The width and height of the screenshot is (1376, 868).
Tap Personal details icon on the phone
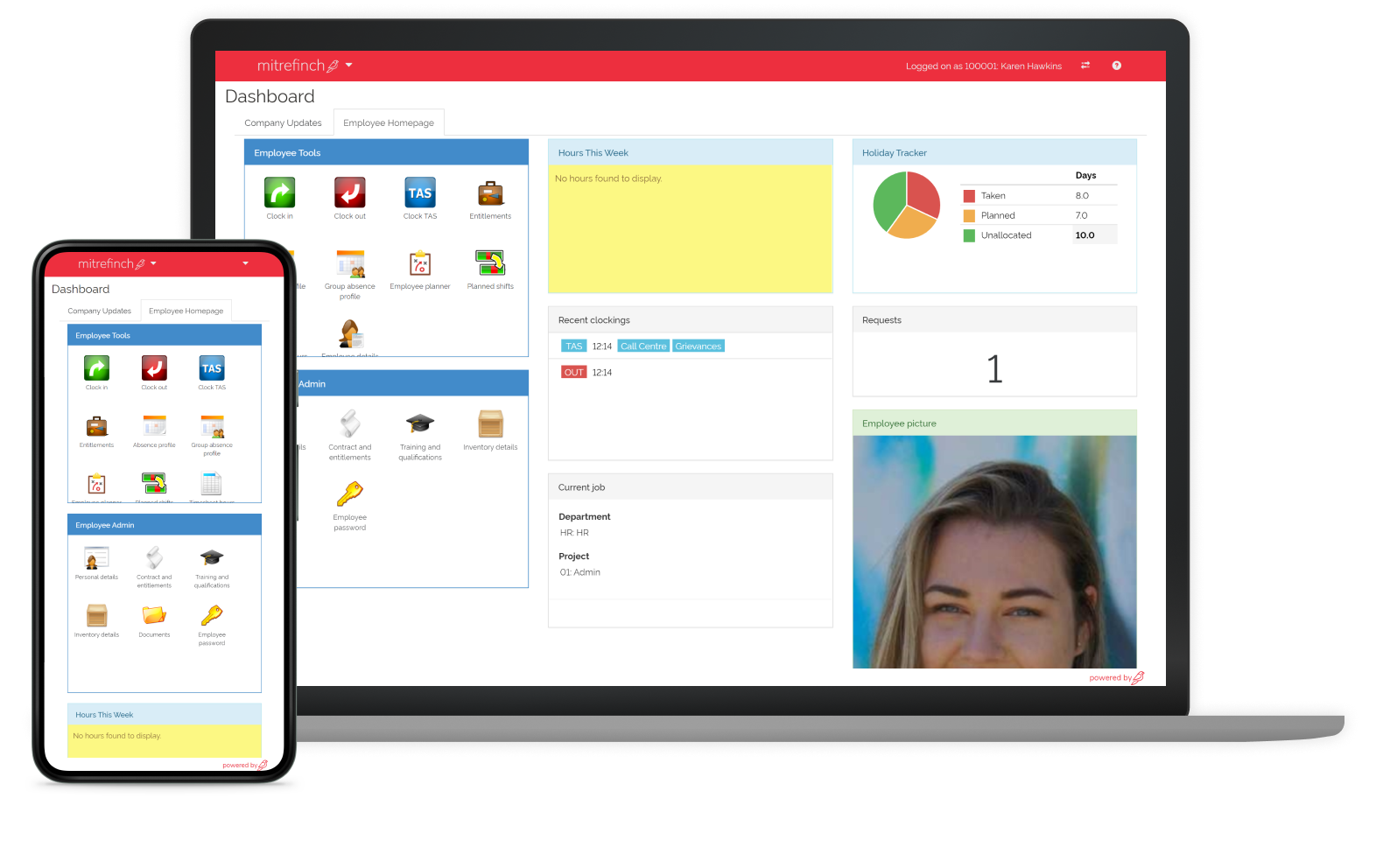pos(96,557)
